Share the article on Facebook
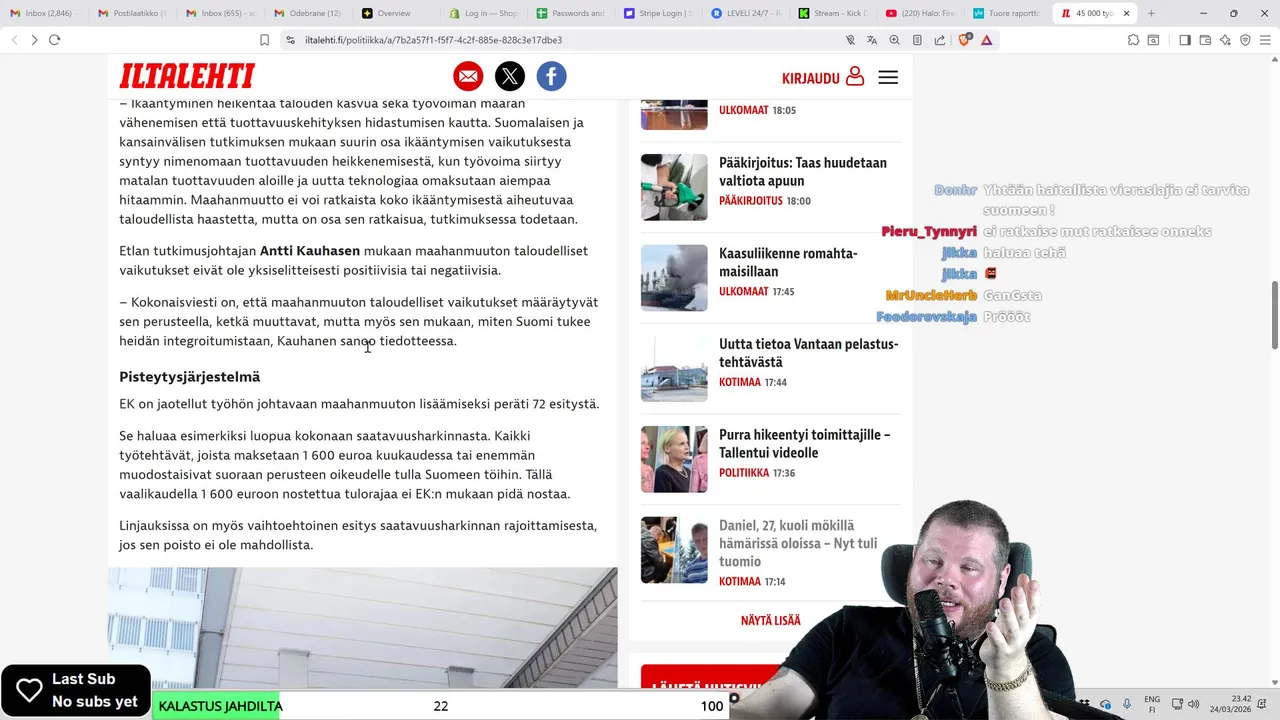This screenshot has height=720, width=1280. tap(552, 77)
